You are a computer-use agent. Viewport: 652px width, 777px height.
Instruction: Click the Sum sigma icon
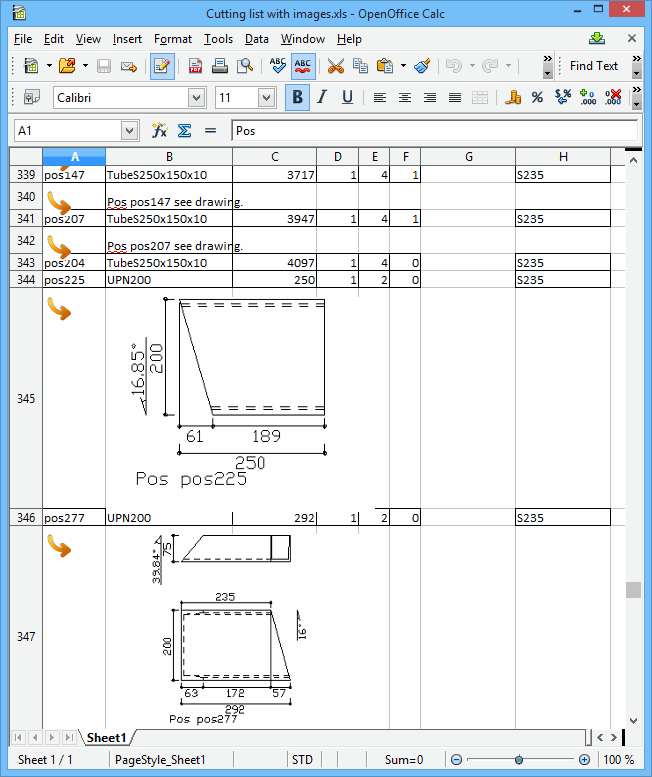(184, 131)
